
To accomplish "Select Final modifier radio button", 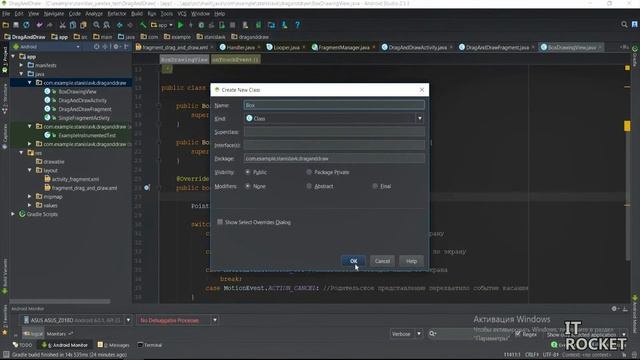I will [x=375, y=186].
